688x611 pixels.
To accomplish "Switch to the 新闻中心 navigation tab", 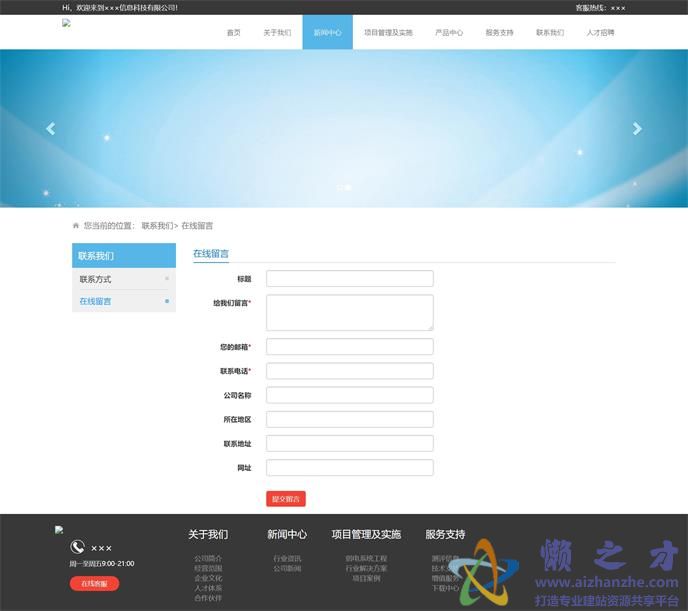I will tap(327, 33).
